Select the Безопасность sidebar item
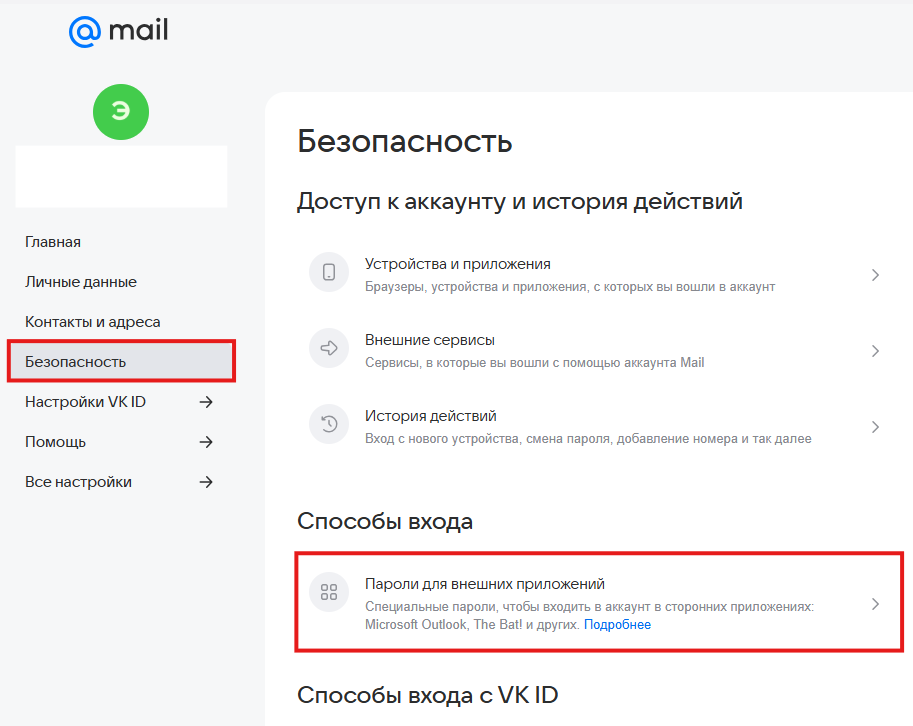This screenshot has height=726, width=913. click(x=121, y=362)
